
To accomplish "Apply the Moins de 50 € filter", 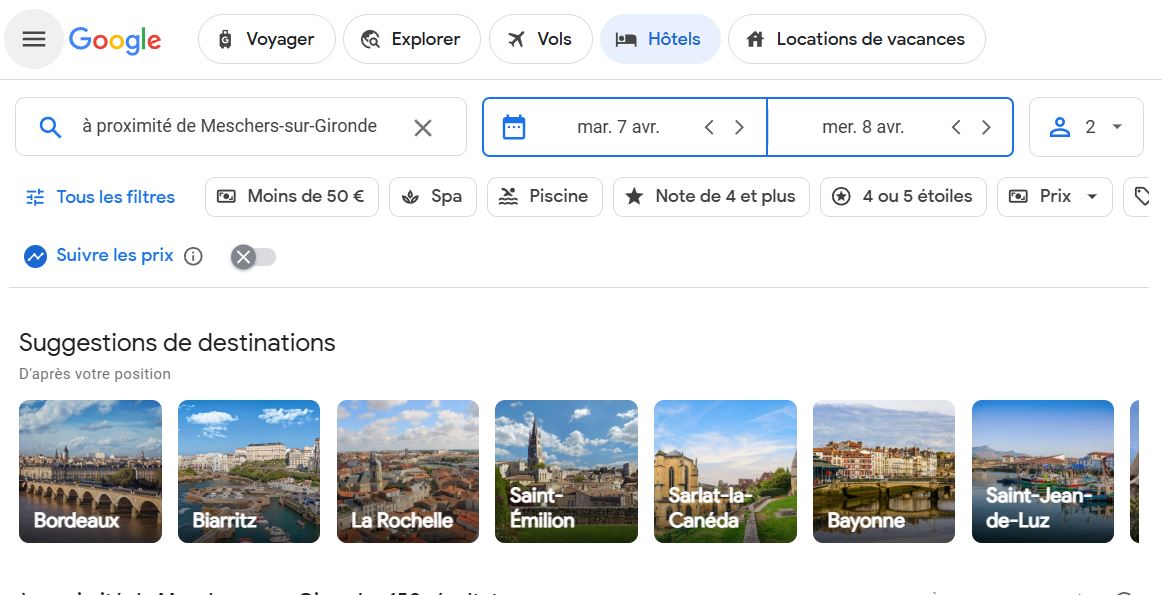I will pos(291,197).
